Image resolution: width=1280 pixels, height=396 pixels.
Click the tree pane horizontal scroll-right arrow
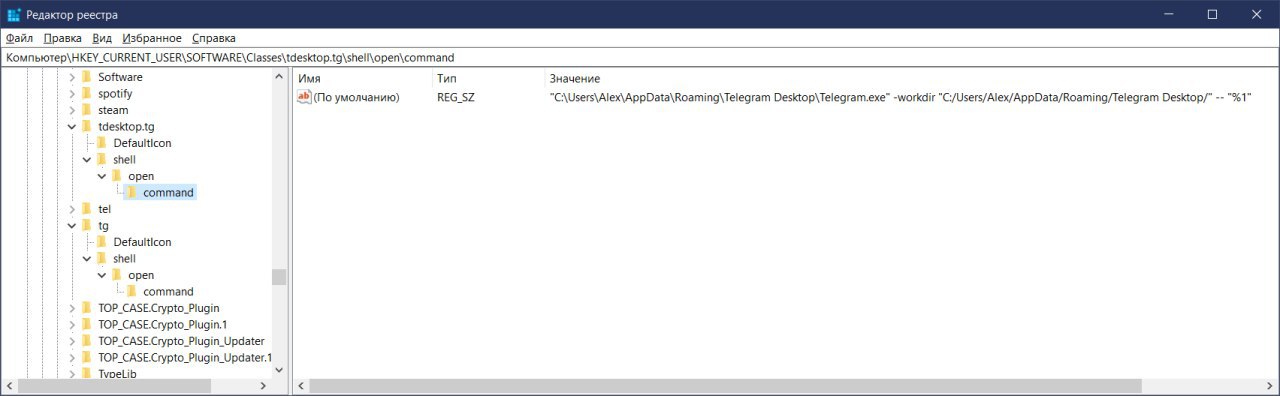click(263, 386)
